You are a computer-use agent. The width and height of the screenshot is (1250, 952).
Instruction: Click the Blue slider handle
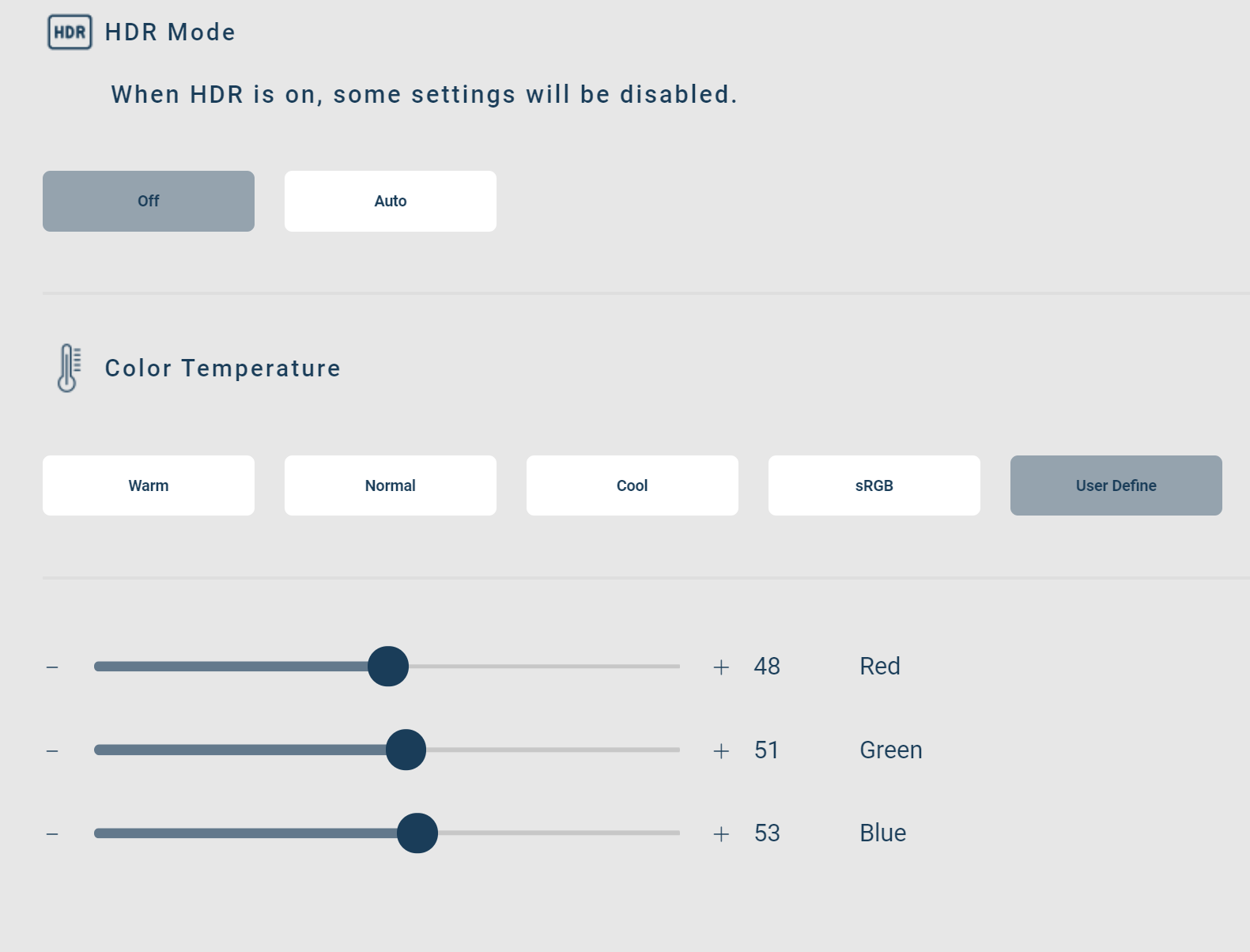417,833
